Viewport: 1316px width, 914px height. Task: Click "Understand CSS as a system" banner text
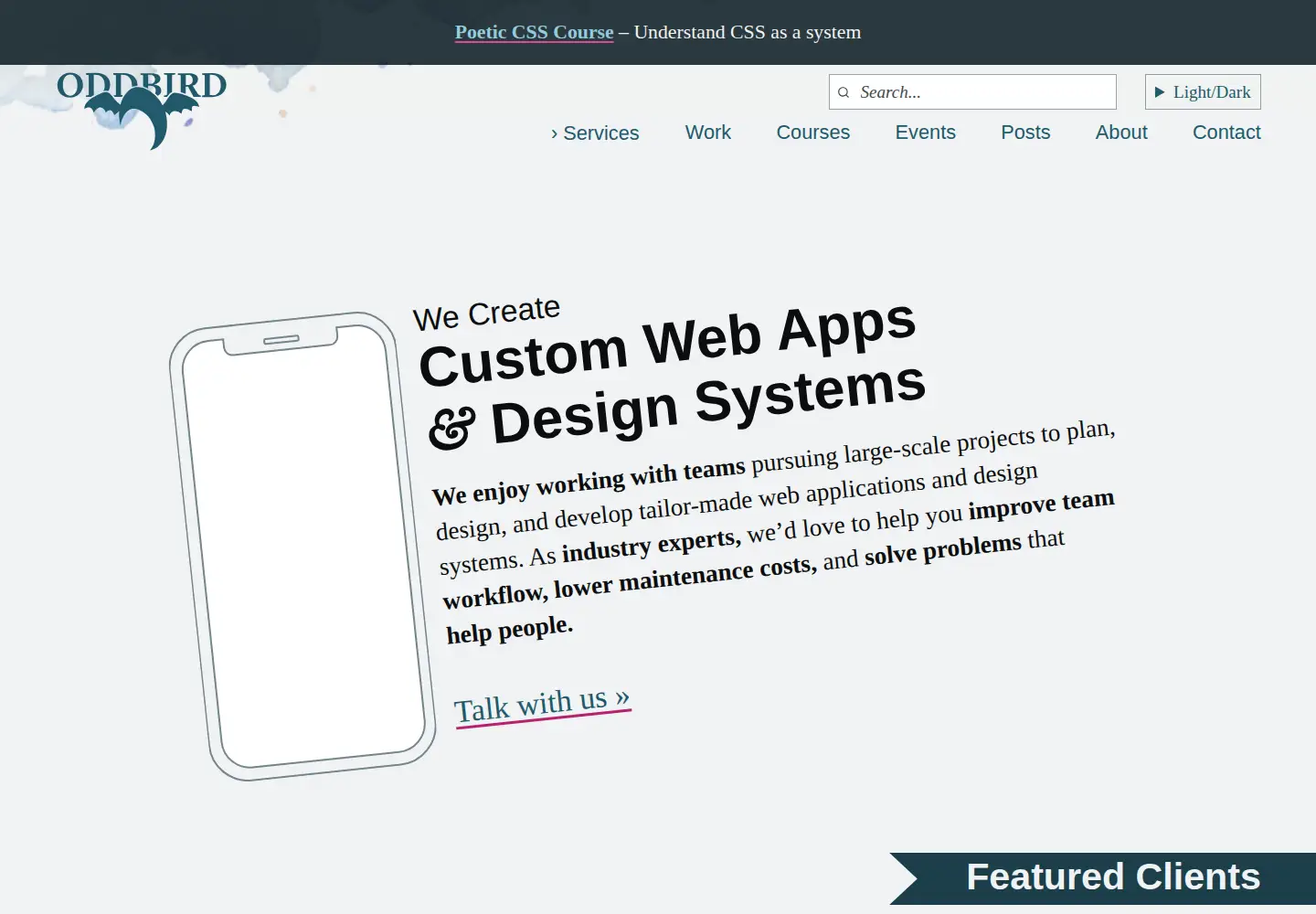coord(748,32)
